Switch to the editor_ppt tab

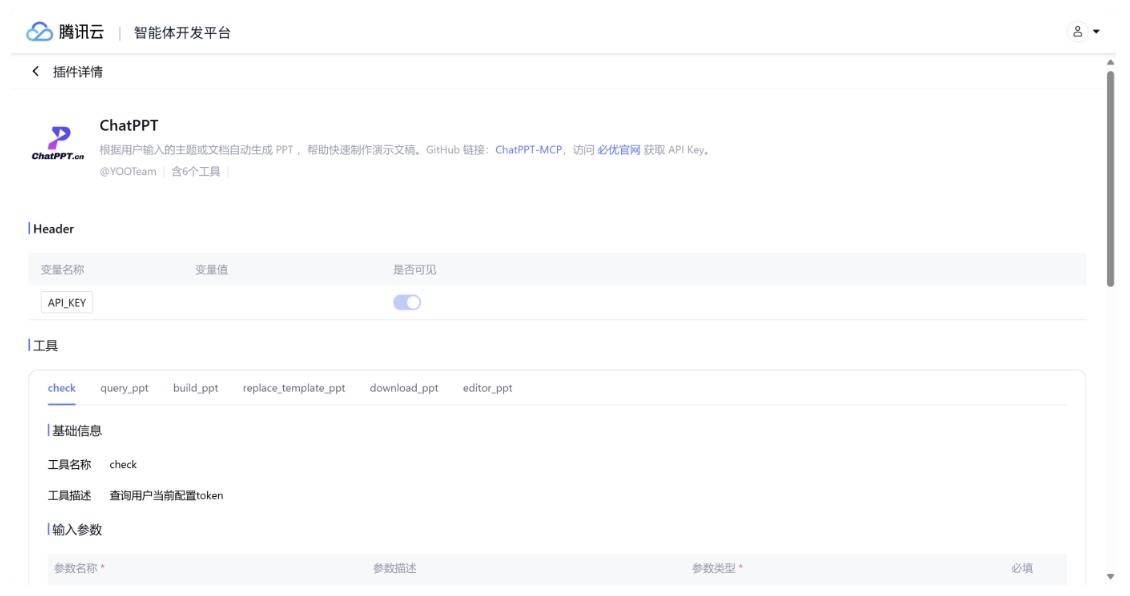(x=487, y=388)
